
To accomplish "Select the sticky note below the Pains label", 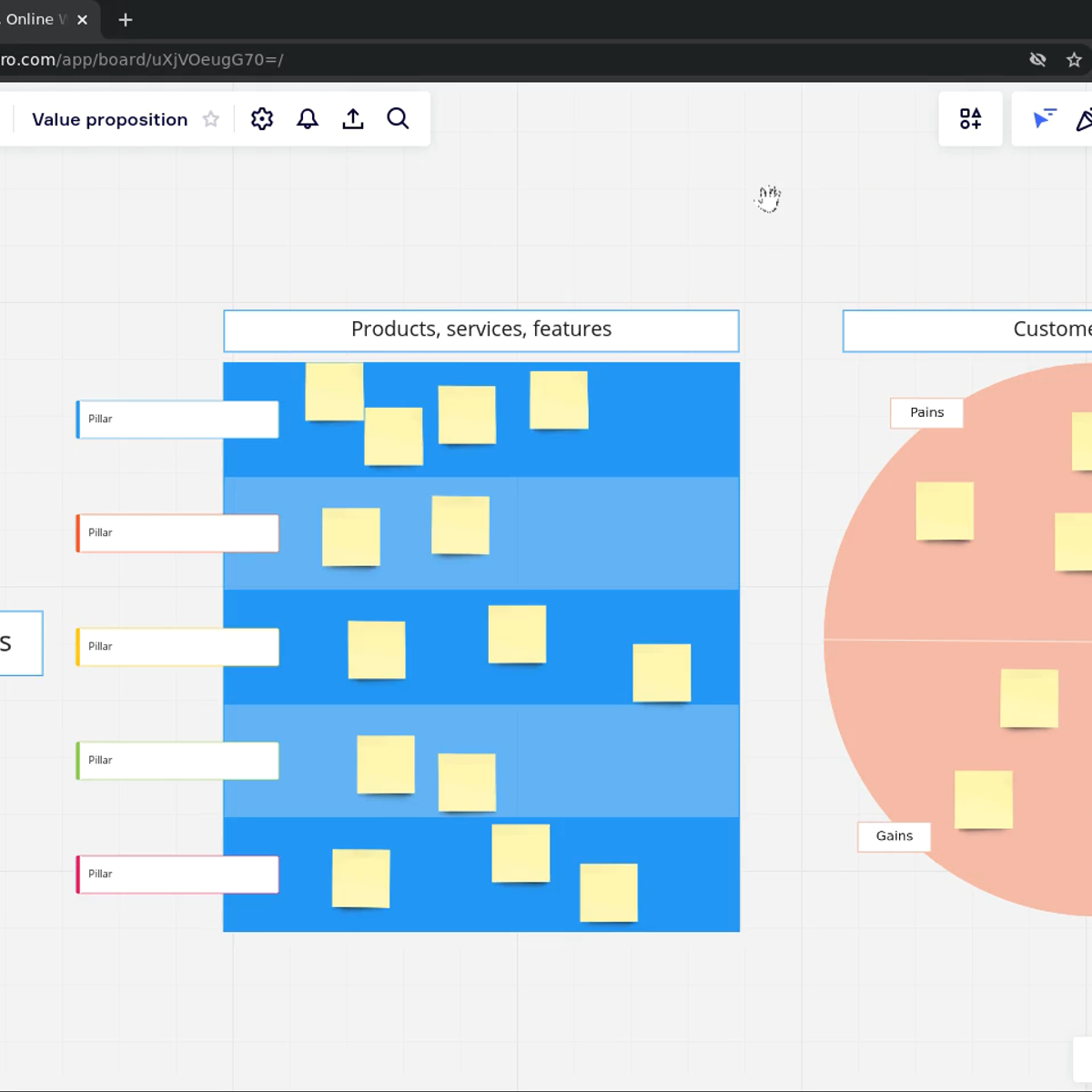I will tap(945, 511).
